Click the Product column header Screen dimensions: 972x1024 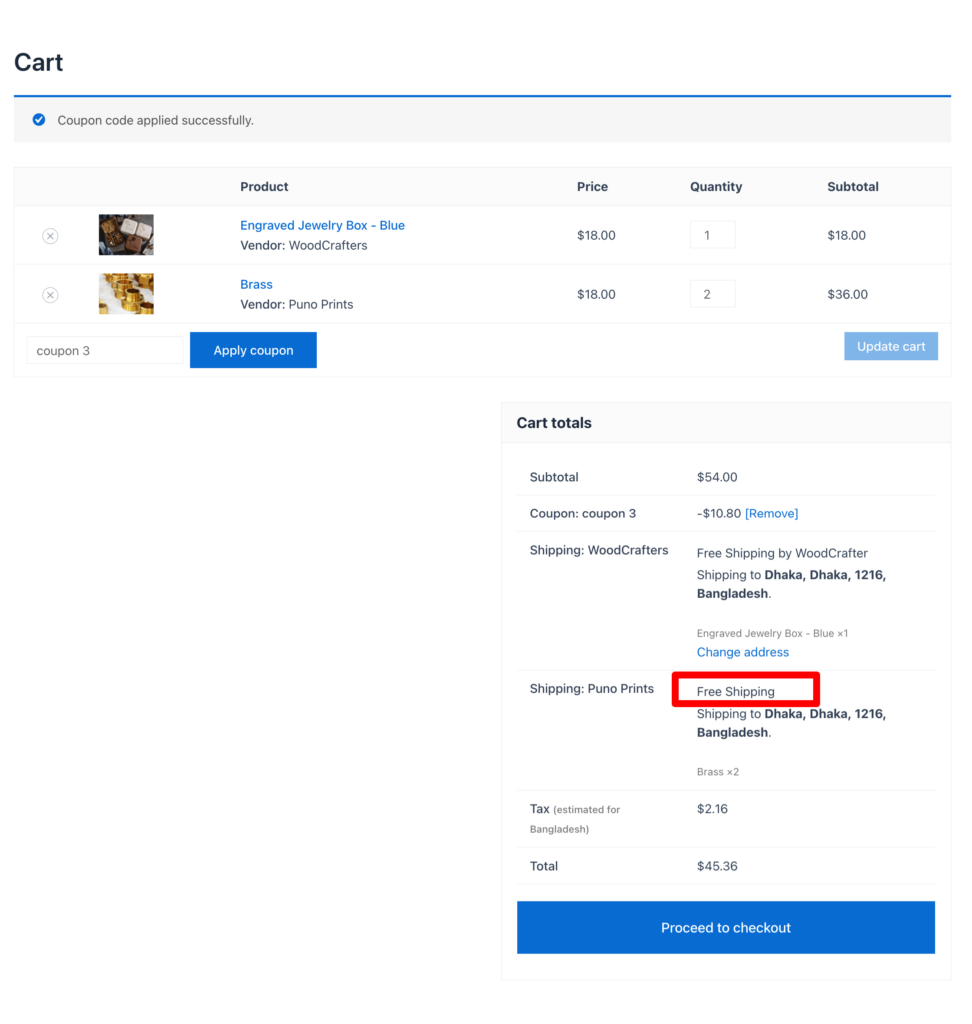click(264, 186)
